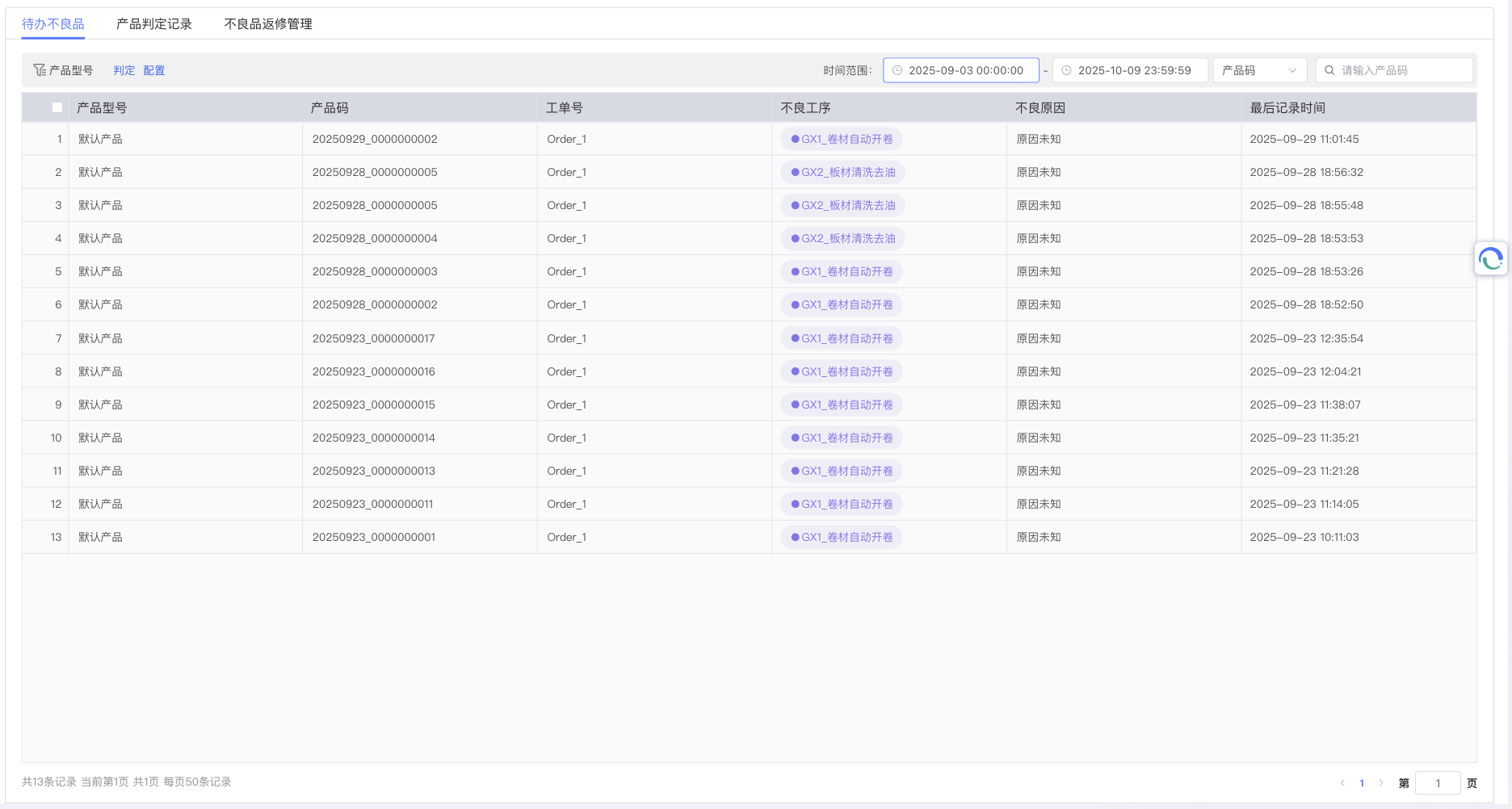Open the 产品码 search type dropdown
Viewport: 1512px width, 809px height.
[x=1259, y=70]
